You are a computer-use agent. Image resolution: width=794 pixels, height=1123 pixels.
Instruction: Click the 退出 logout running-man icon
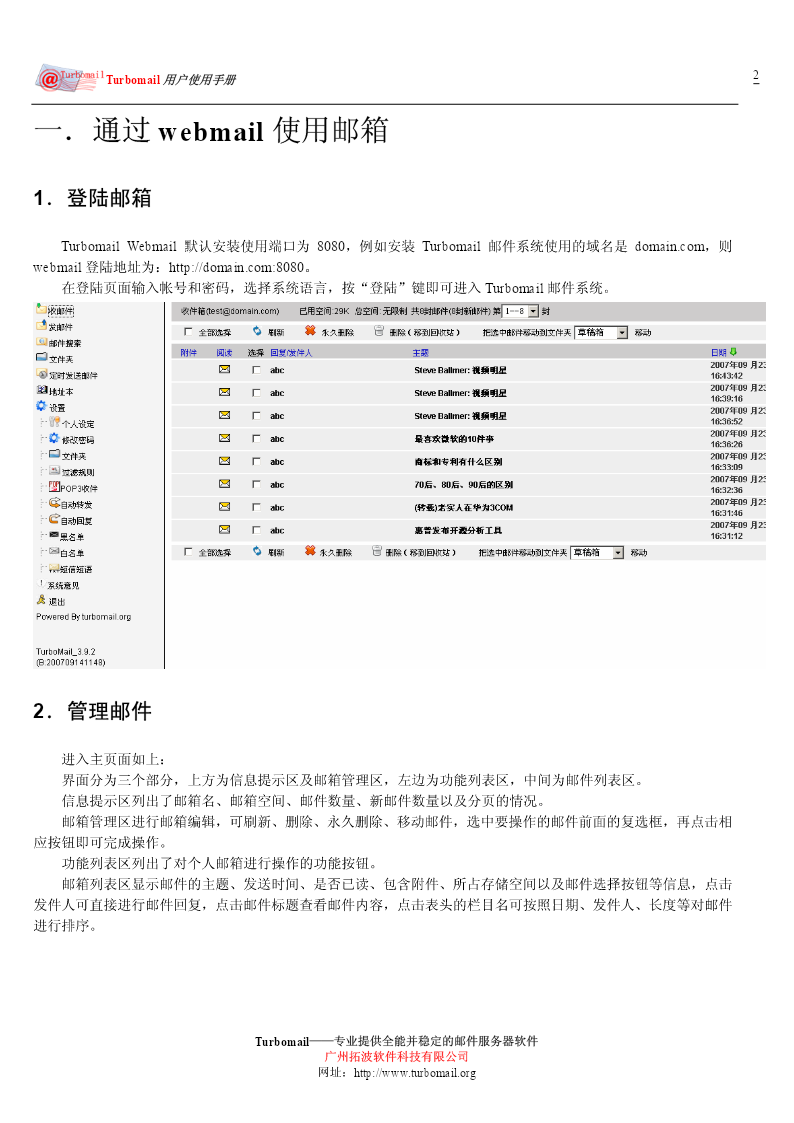[41, 600]
